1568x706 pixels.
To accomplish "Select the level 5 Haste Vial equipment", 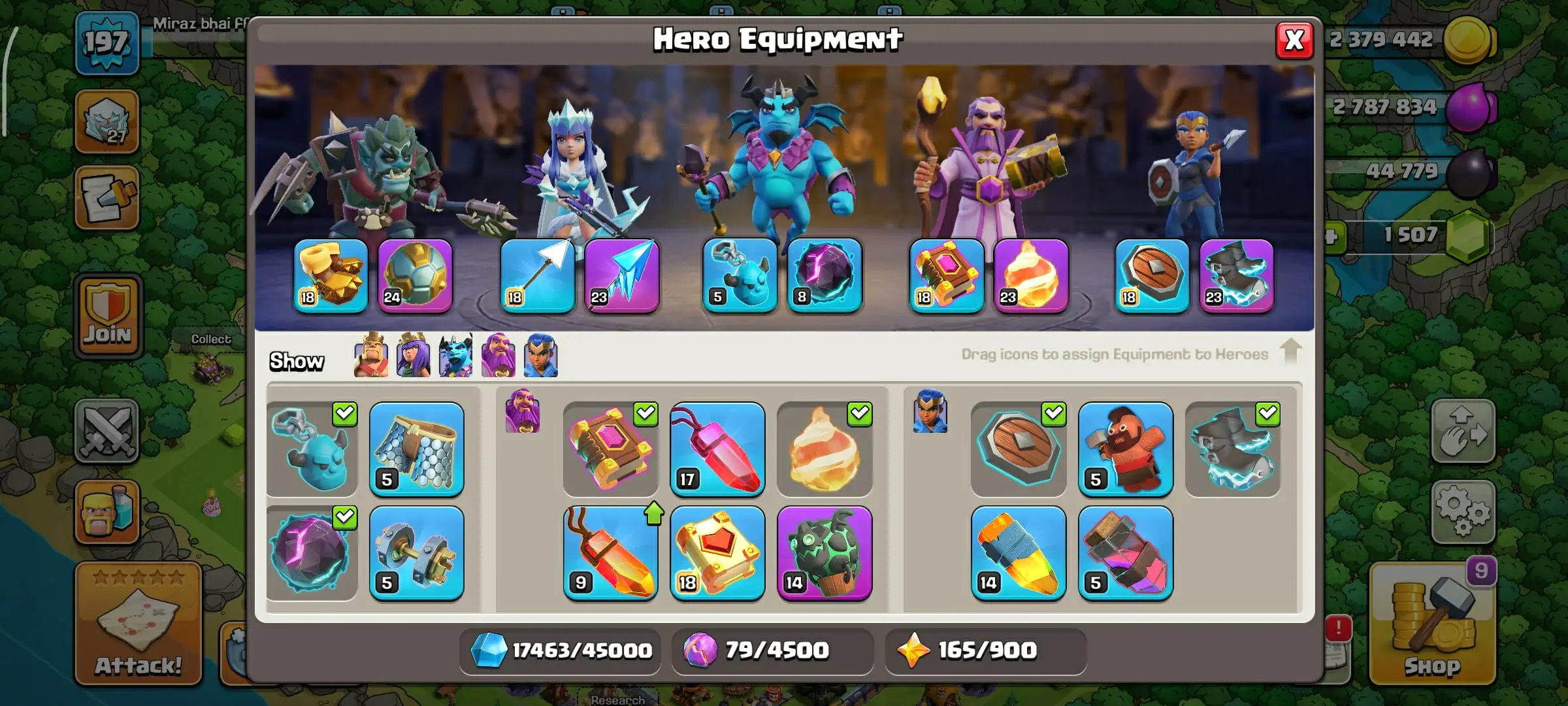I will click(x=1125, y=553).
